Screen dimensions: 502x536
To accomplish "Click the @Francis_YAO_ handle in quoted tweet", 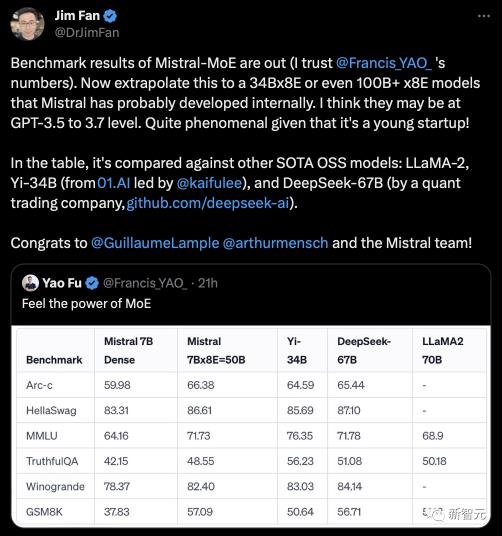I will click(145, 283).
